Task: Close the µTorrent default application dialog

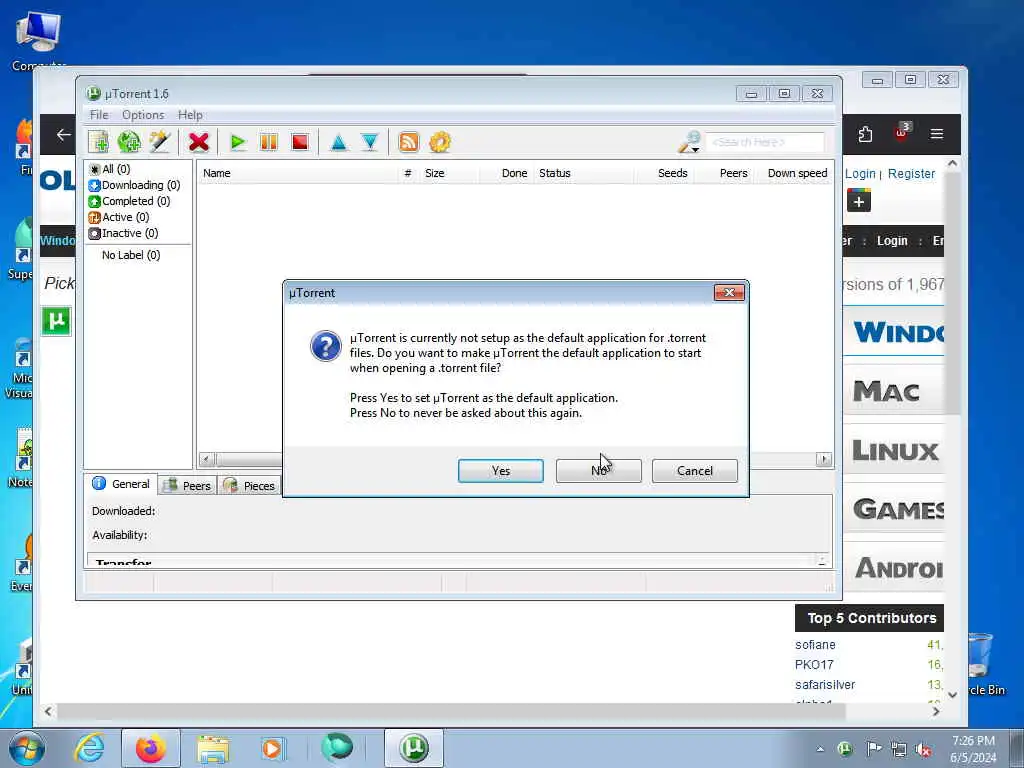Action: click(x=729, y=293)
